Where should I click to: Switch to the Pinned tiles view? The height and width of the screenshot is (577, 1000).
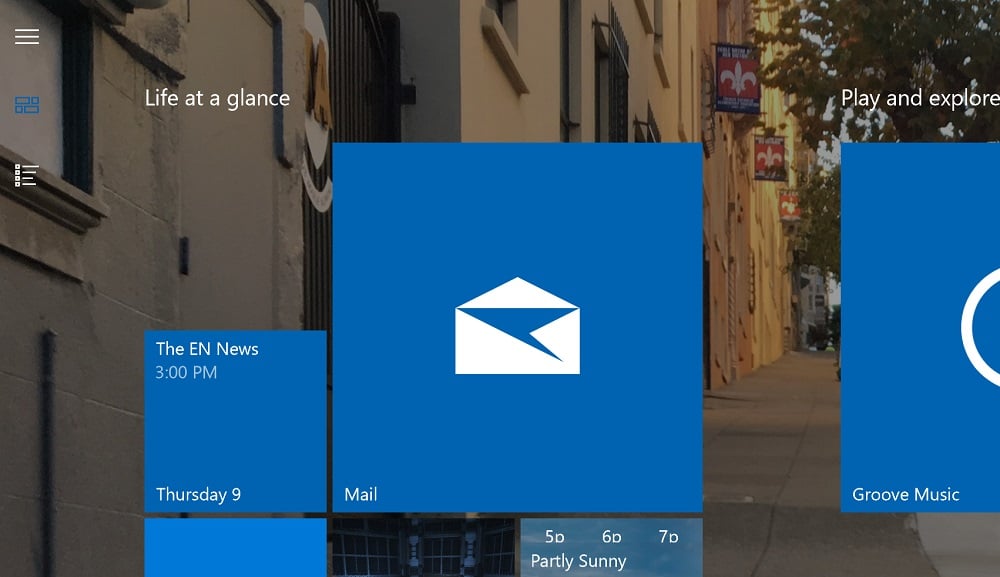[26, 104]
